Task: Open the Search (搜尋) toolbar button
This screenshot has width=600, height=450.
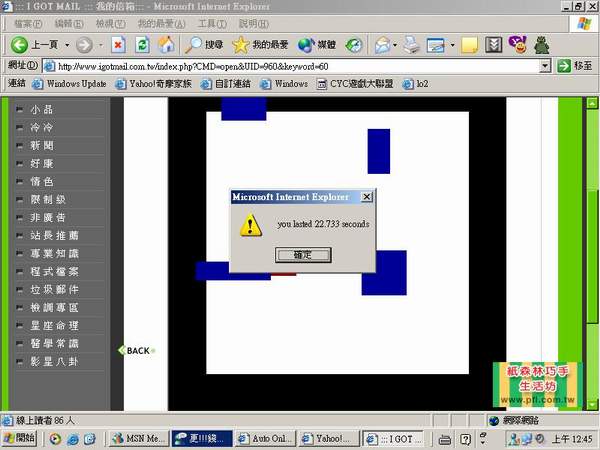Action: click(204, 45)
